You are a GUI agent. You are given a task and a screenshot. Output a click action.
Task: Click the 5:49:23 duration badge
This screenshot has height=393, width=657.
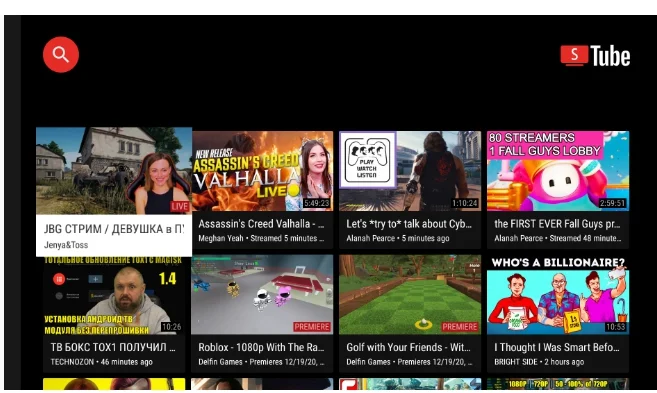(317, 203)
